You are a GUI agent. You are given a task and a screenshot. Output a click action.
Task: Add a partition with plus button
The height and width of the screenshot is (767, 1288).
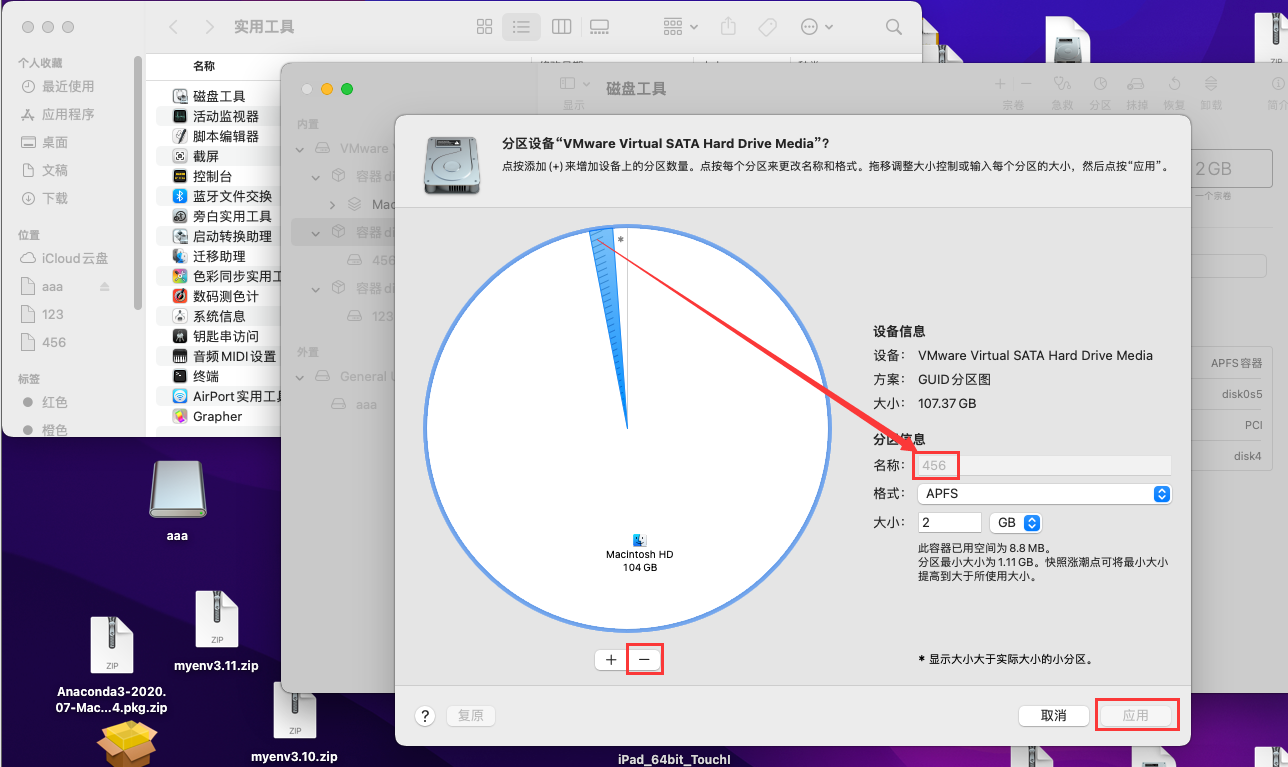click(x=611, y=660)
